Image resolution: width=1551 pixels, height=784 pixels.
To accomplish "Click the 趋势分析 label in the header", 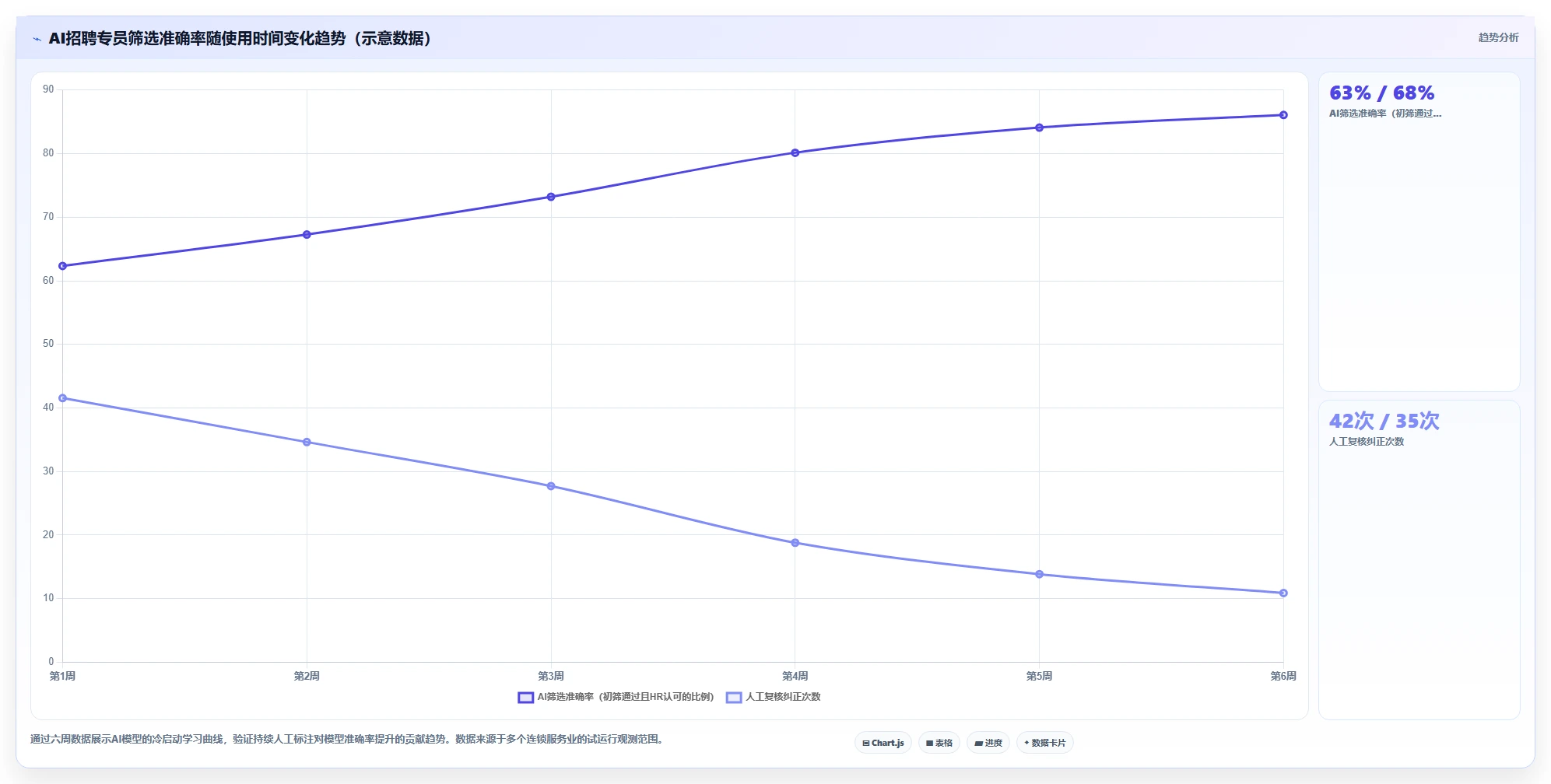I will (1498, 37).
